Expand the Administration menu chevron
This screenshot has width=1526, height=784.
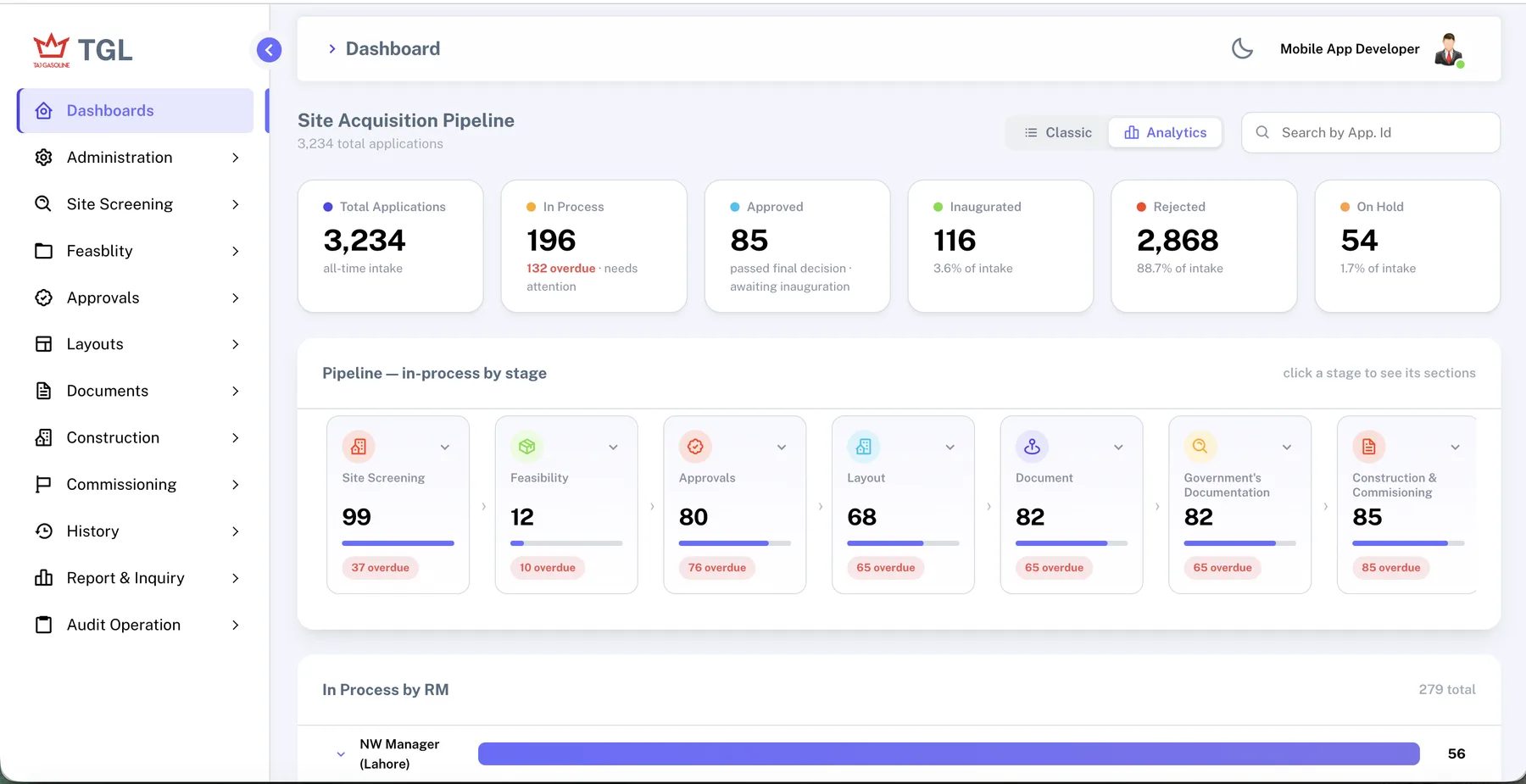click(x=236, y=158)
